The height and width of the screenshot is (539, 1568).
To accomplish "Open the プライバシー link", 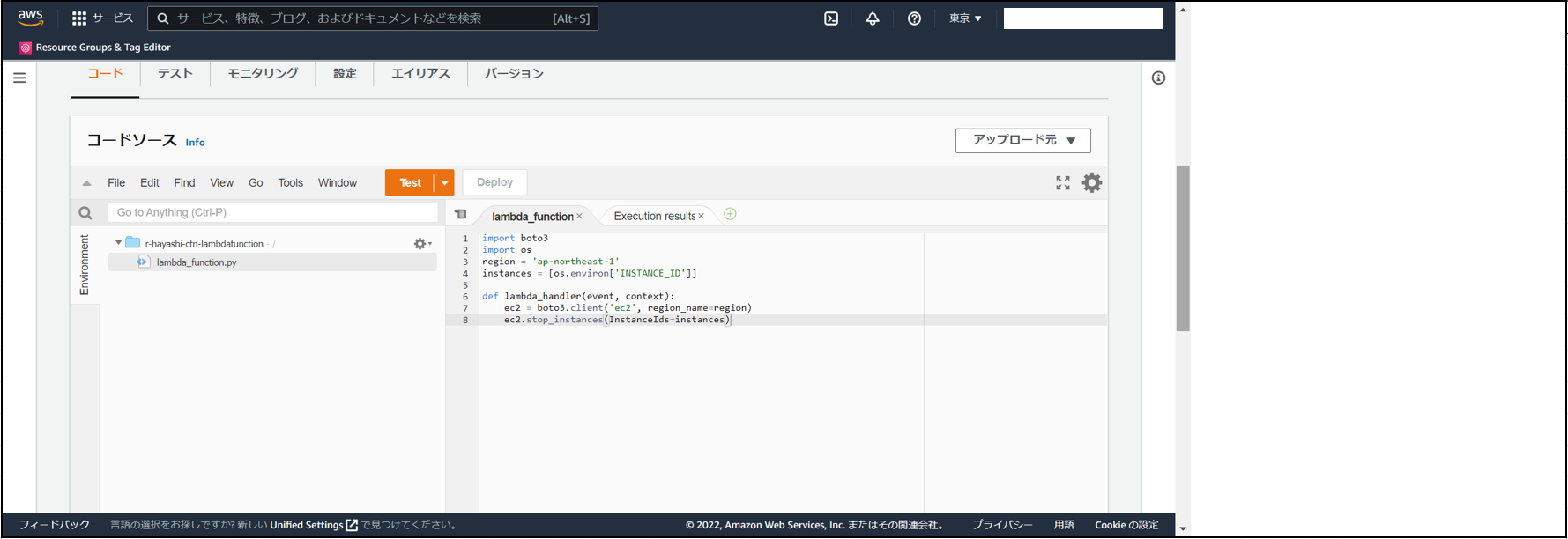I will point(1002,525).
